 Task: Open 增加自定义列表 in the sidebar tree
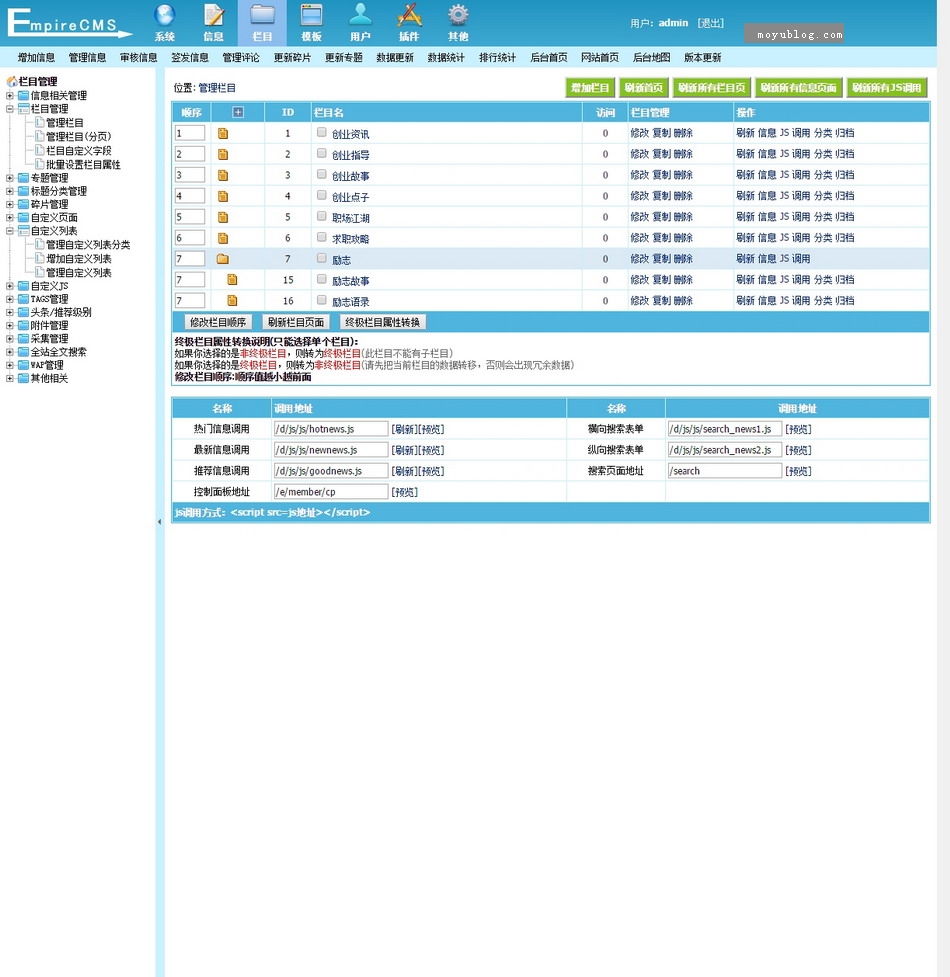(x=78, y=259)
